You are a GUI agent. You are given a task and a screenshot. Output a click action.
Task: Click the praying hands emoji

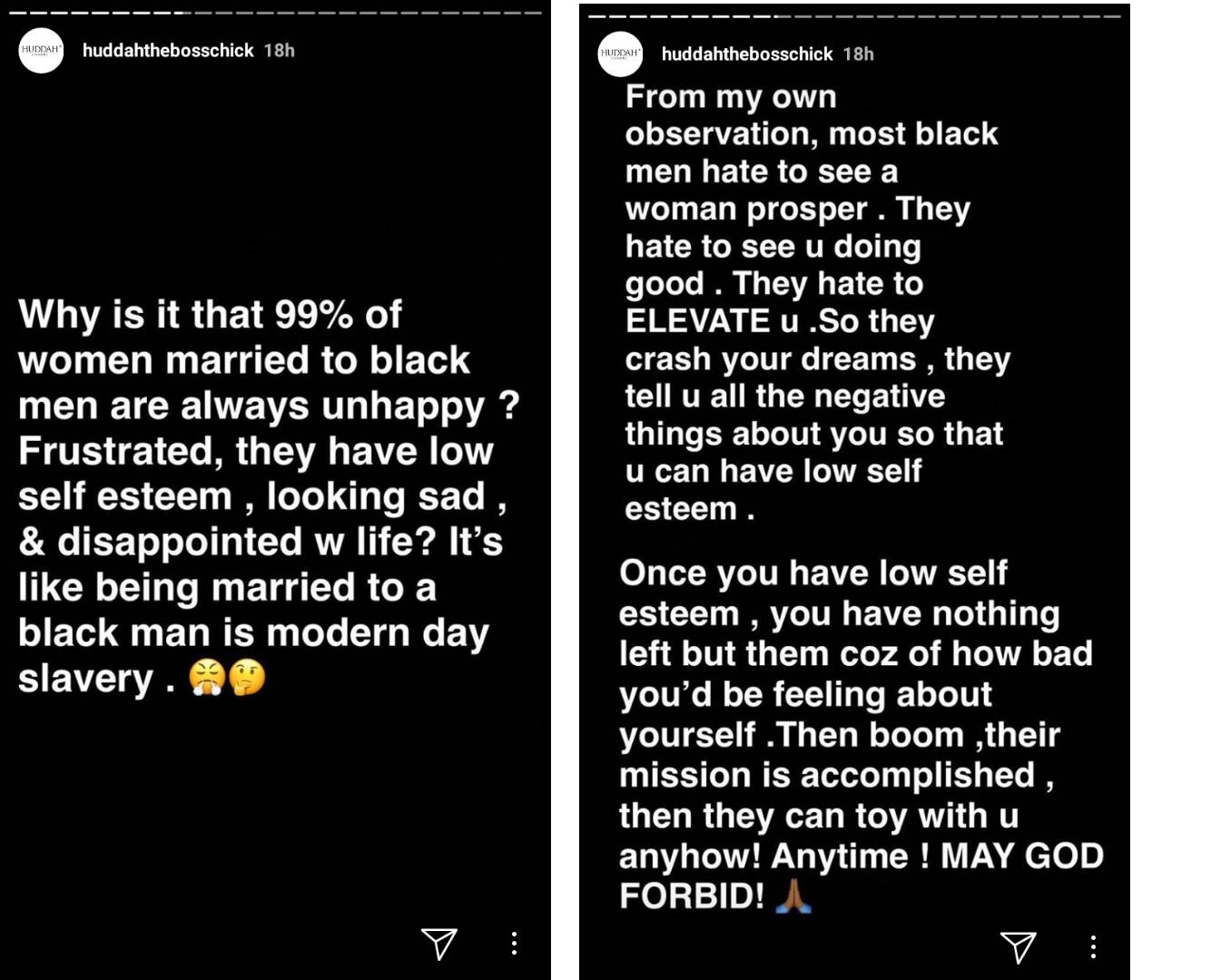point(793,897)
